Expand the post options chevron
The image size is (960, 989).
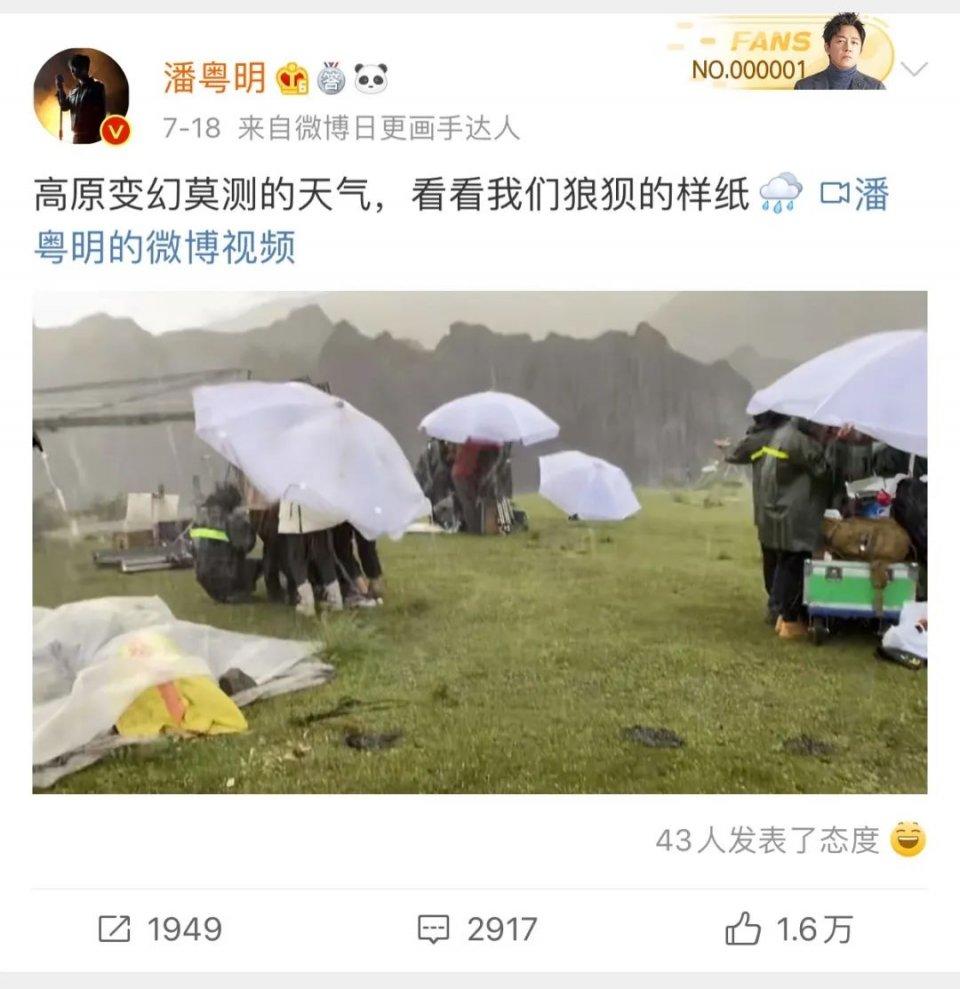point(915,68)
